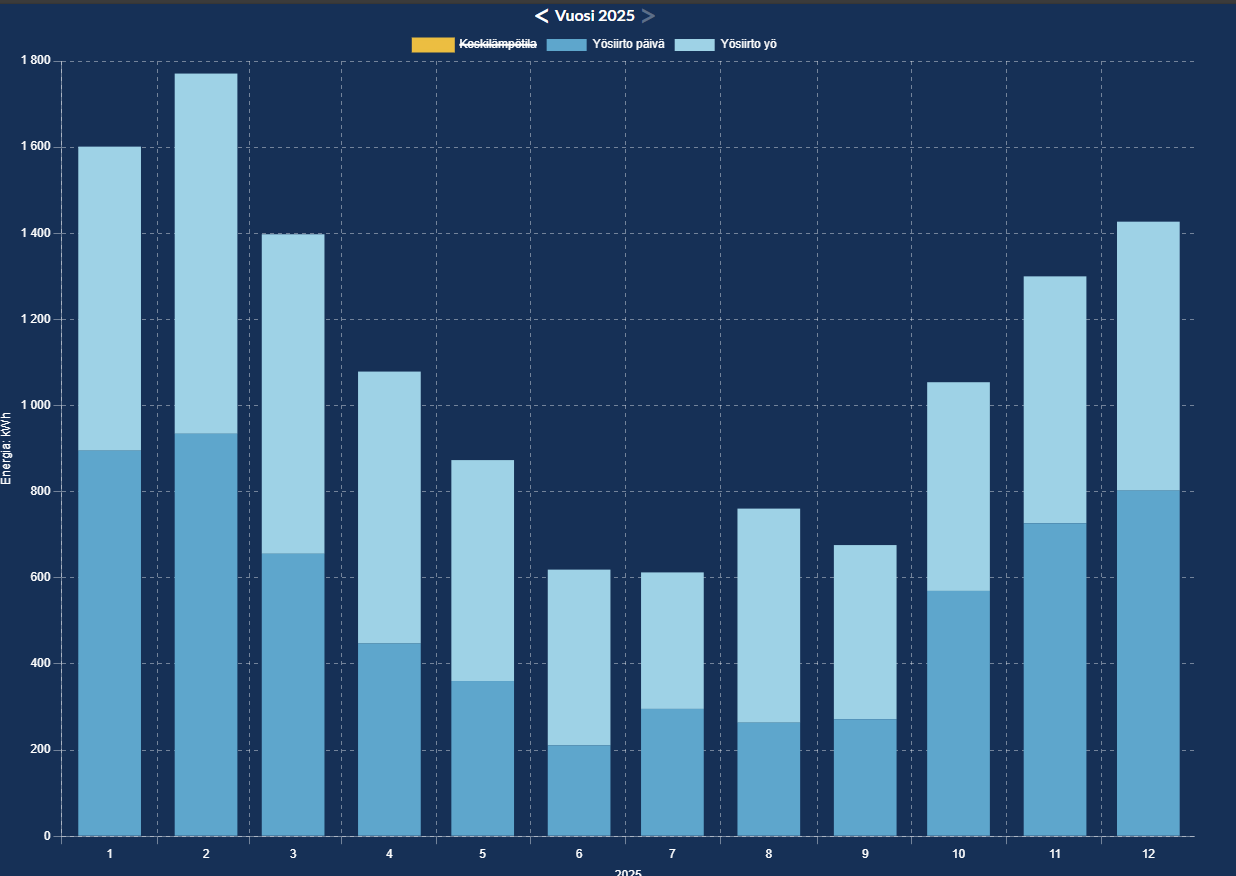1236x876 pixels.
Task: Click month 11 Yösiirto päivä bar segment
Action: pos(1054,679)
